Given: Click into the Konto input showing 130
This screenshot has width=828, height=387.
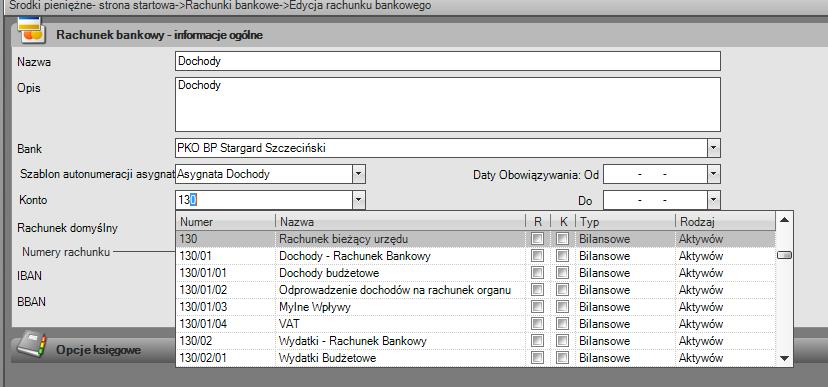Looking at the screenshot, I should 264,200.
